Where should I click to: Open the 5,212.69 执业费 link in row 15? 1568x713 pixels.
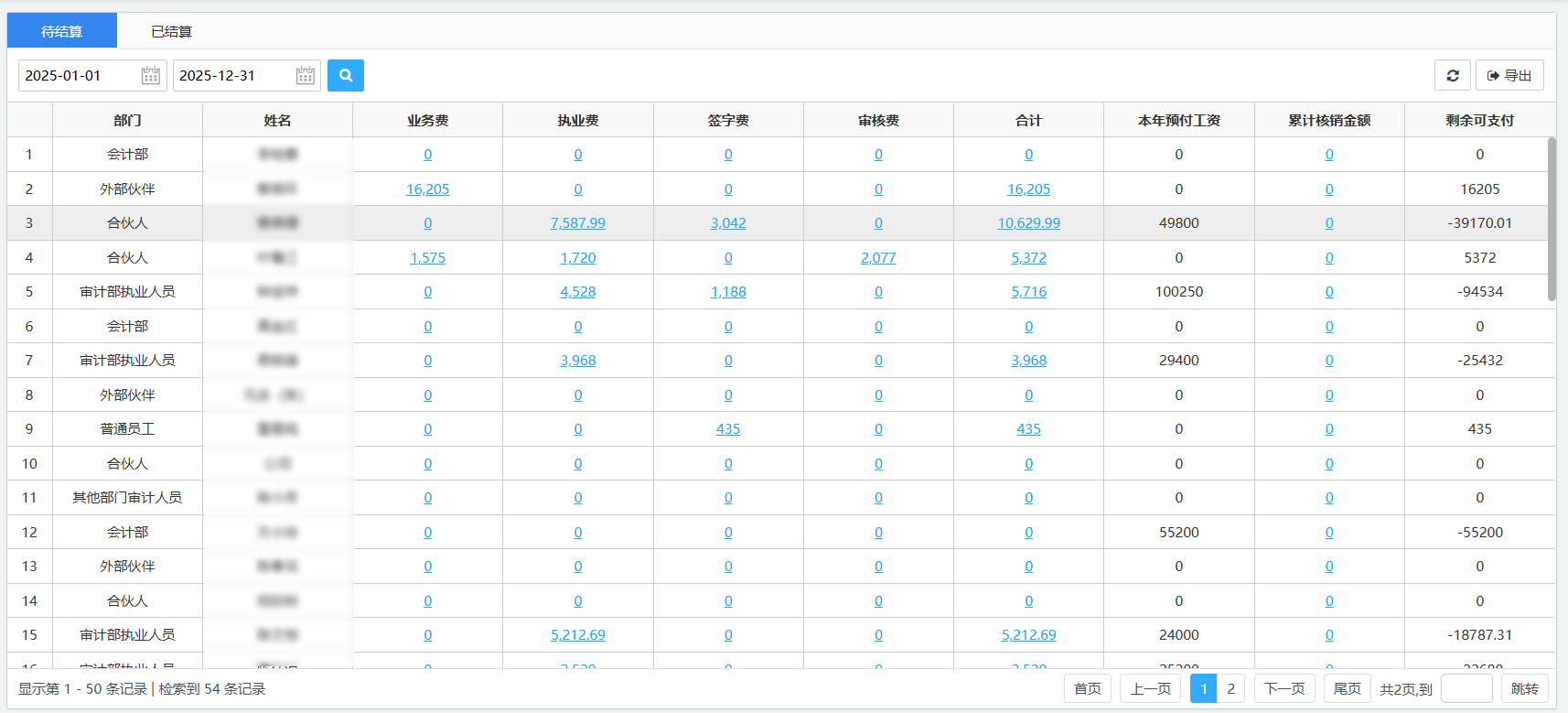click(577, 635)
